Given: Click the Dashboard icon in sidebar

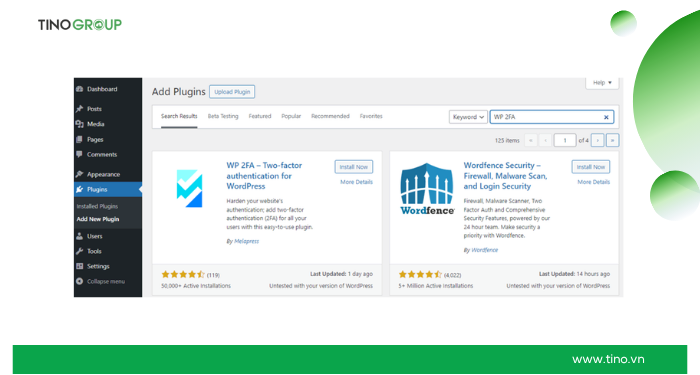Looking at the screenshot, I should point(79,89).
